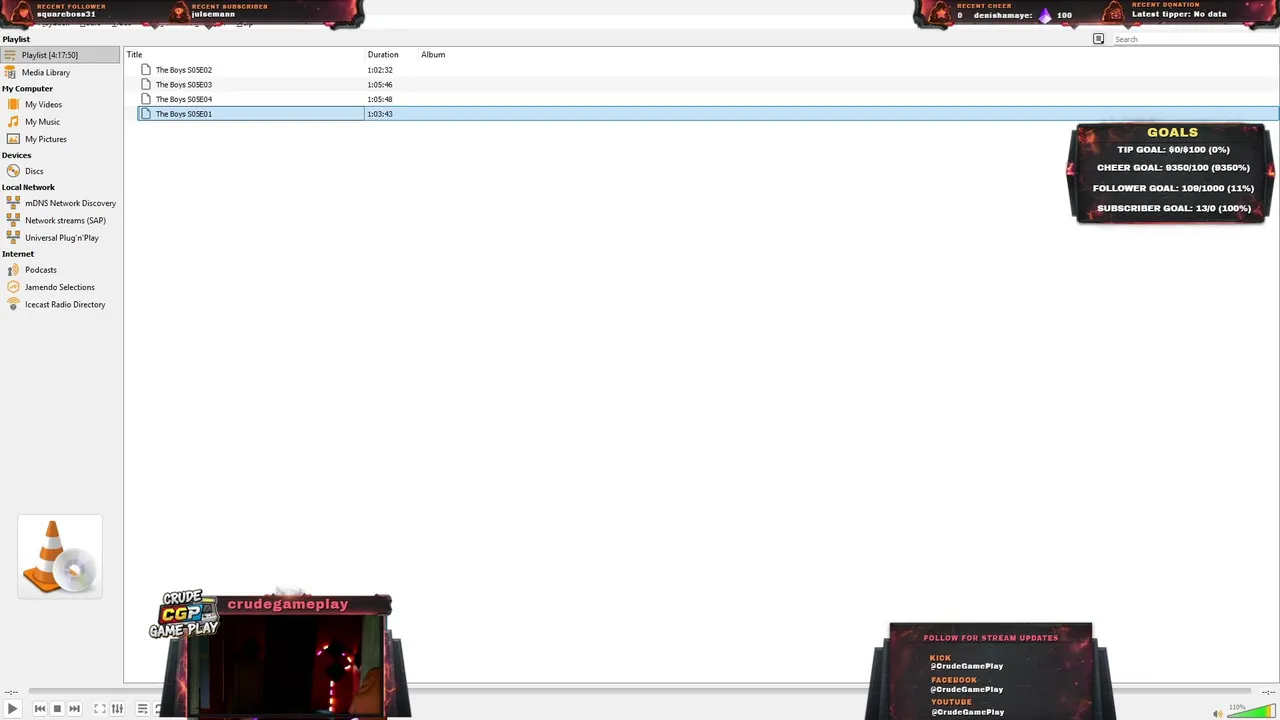
Task: Start playback with the Play button
Action: pyautogui.click(x=12, y=708)
